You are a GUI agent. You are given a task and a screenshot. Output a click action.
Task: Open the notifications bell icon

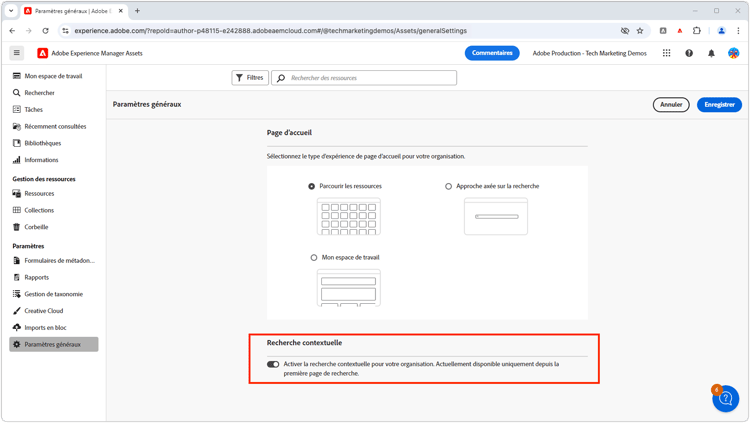(711, 53)
